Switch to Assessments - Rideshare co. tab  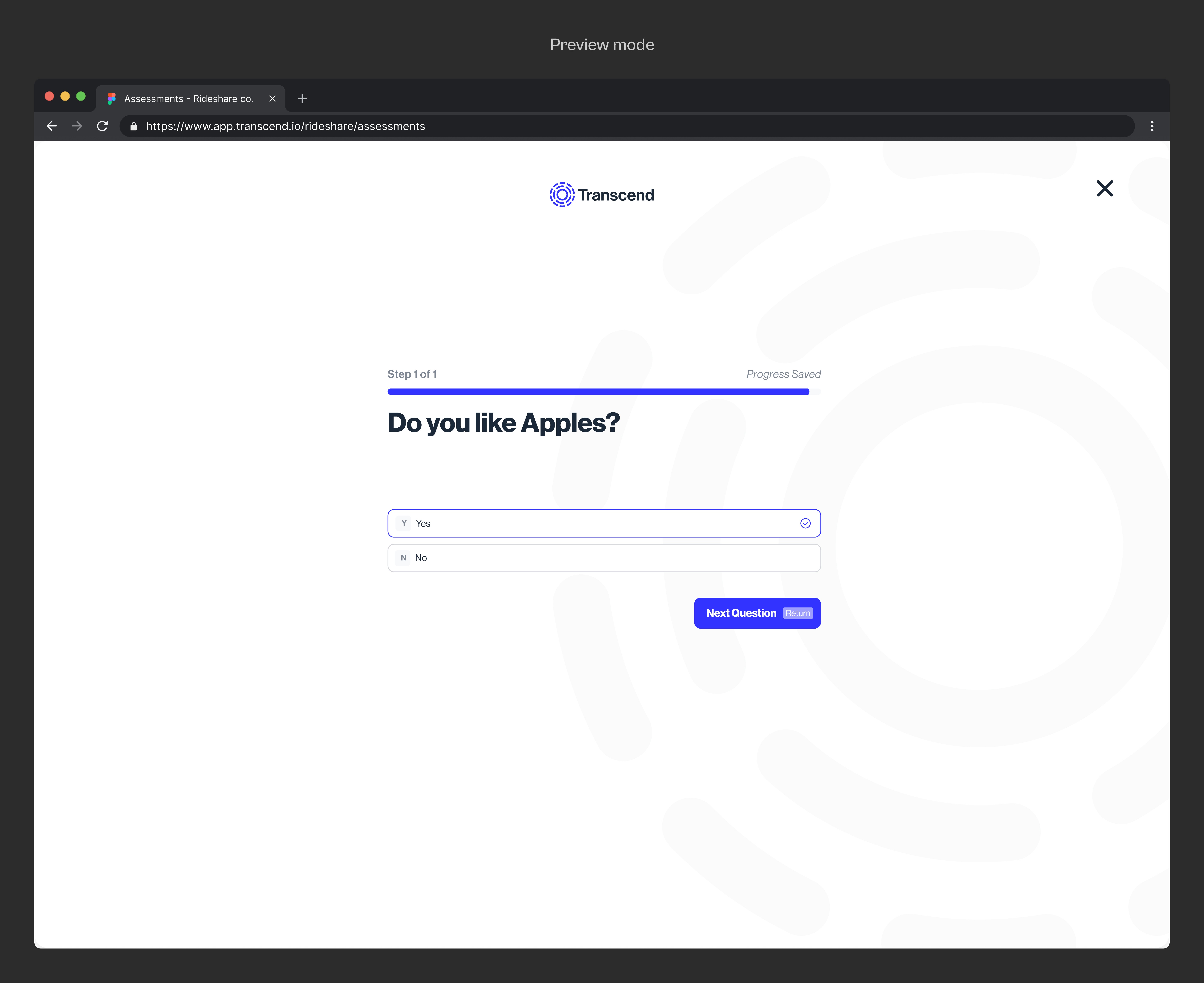pyautogui.click(x=188, y=98)
